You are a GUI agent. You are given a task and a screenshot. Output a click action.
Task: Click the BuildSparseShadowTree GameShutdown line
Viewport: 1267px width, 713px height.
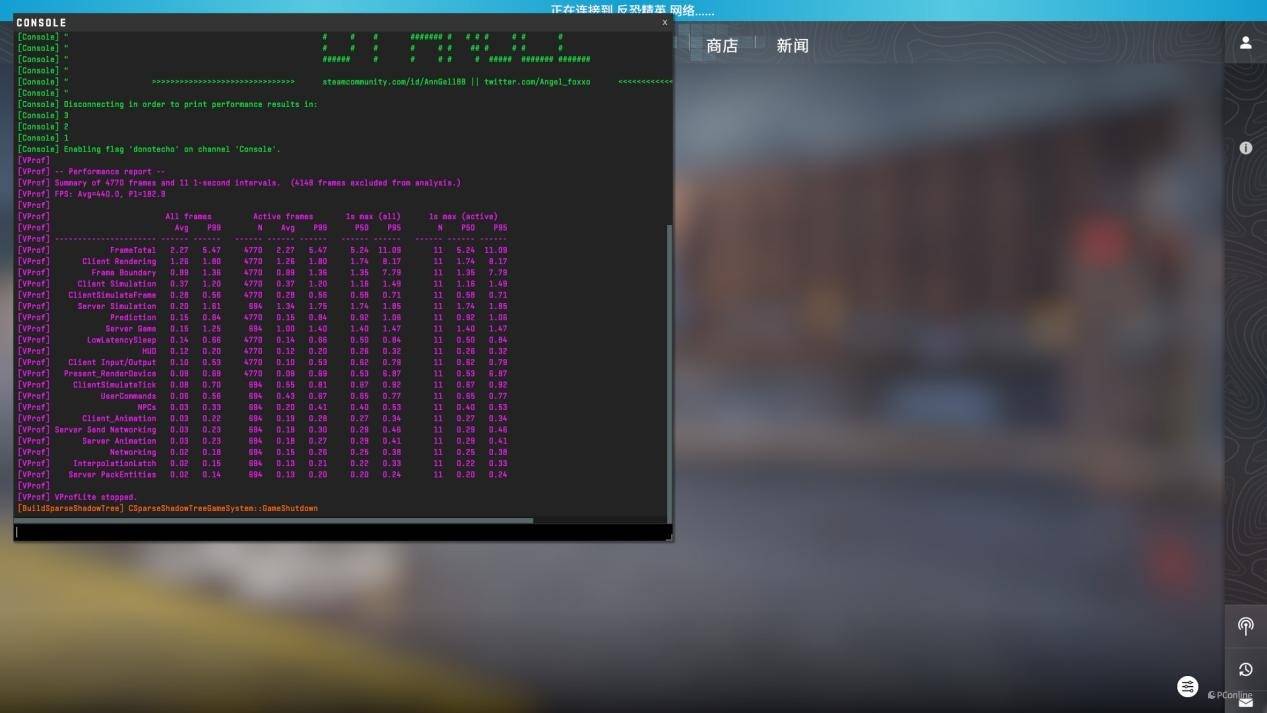[168, 508]
